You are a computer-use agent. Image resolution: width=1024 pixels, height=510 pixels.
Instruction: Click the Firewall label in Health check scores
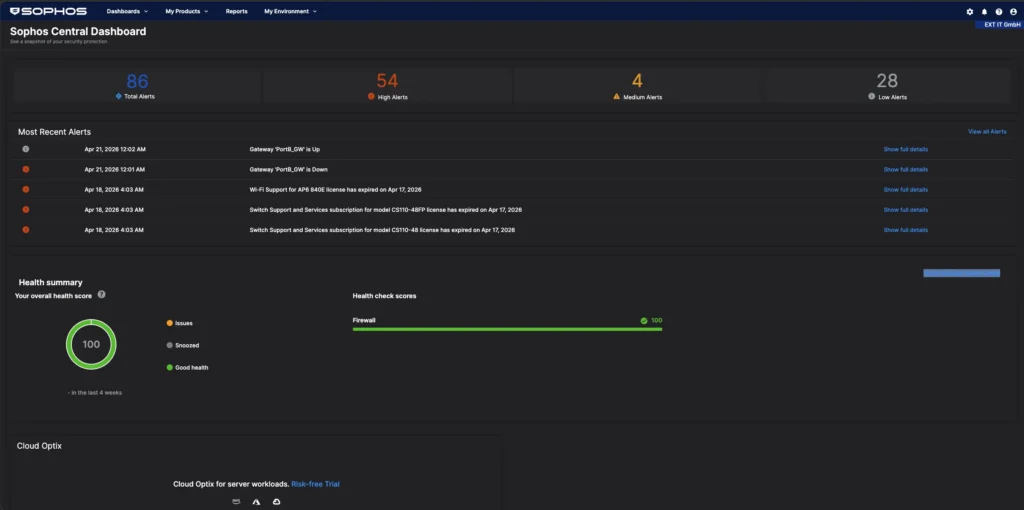[x=364, y=321]
